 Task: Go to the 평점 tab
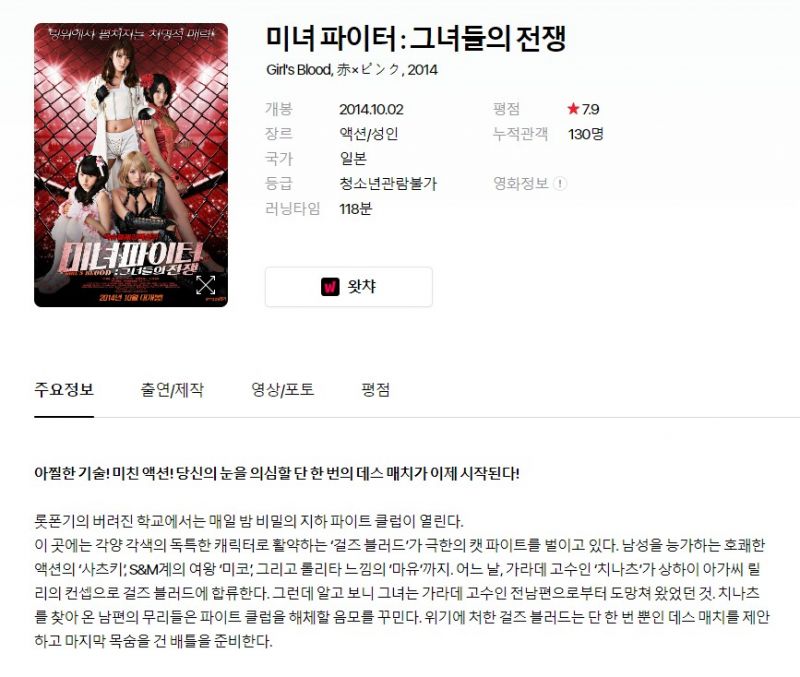pos(376,390)
